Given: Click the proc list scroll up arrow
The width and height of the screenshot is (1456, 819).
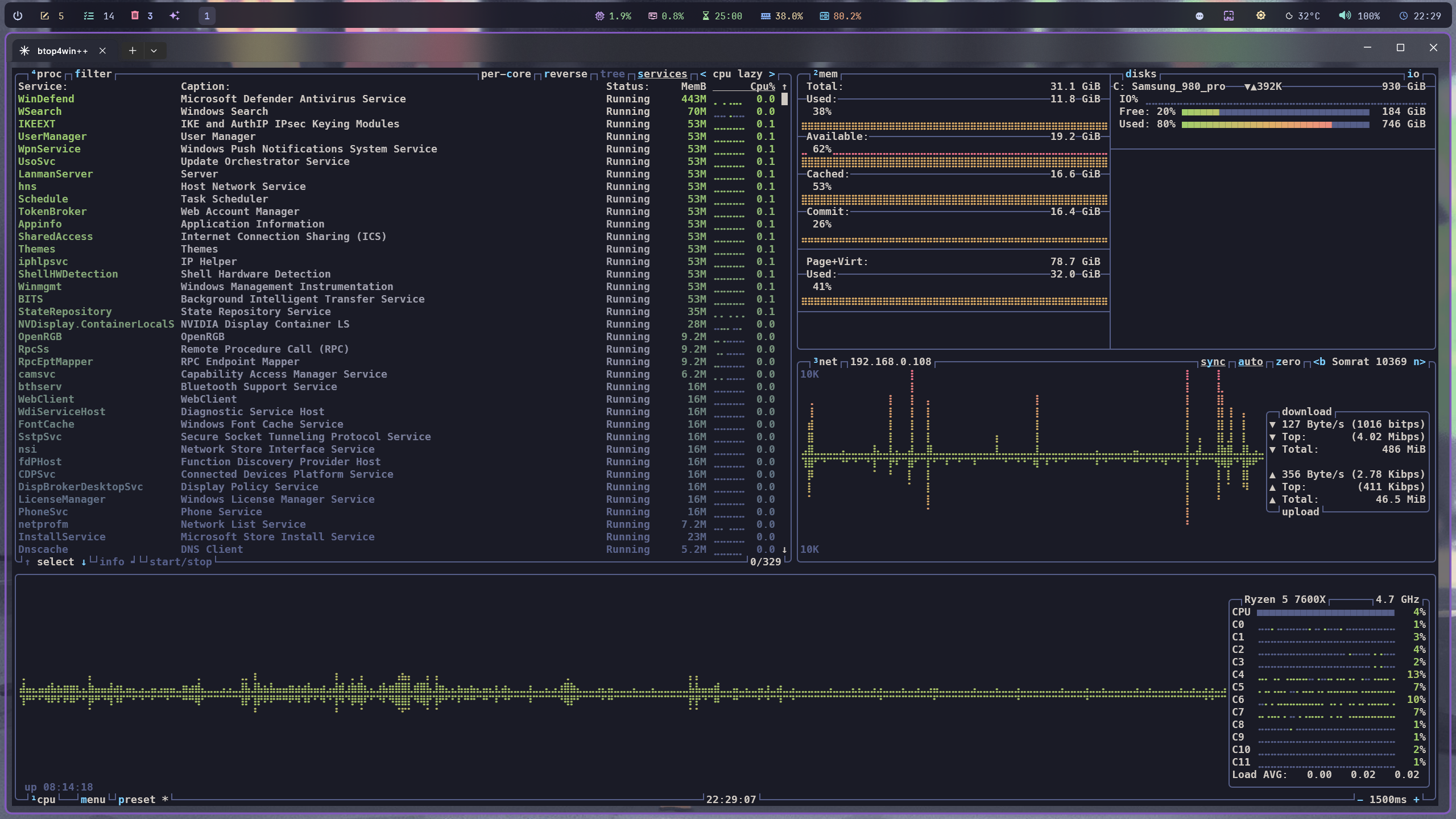Looking at the screenshot, I should tap(784, 86).
